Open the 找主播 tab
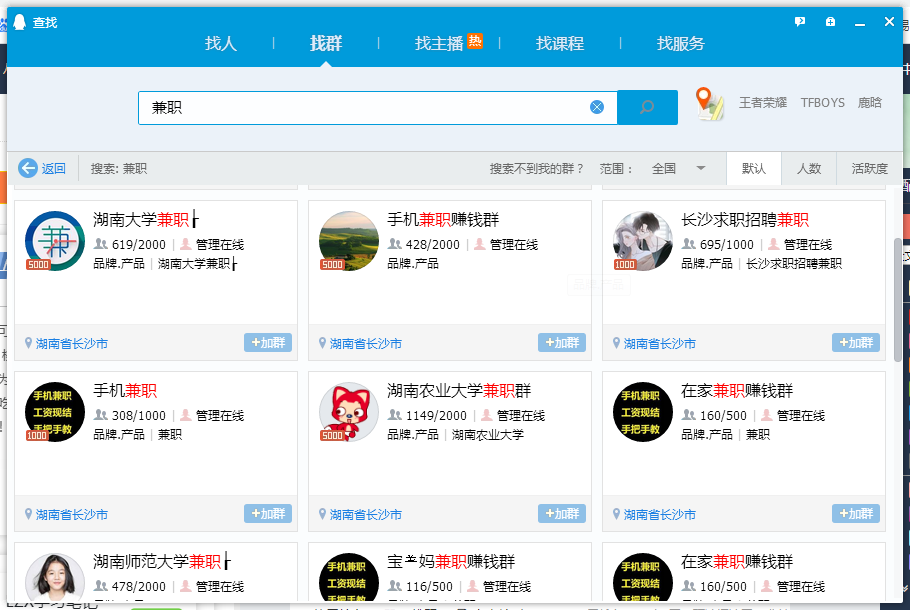 click(440, 43)
